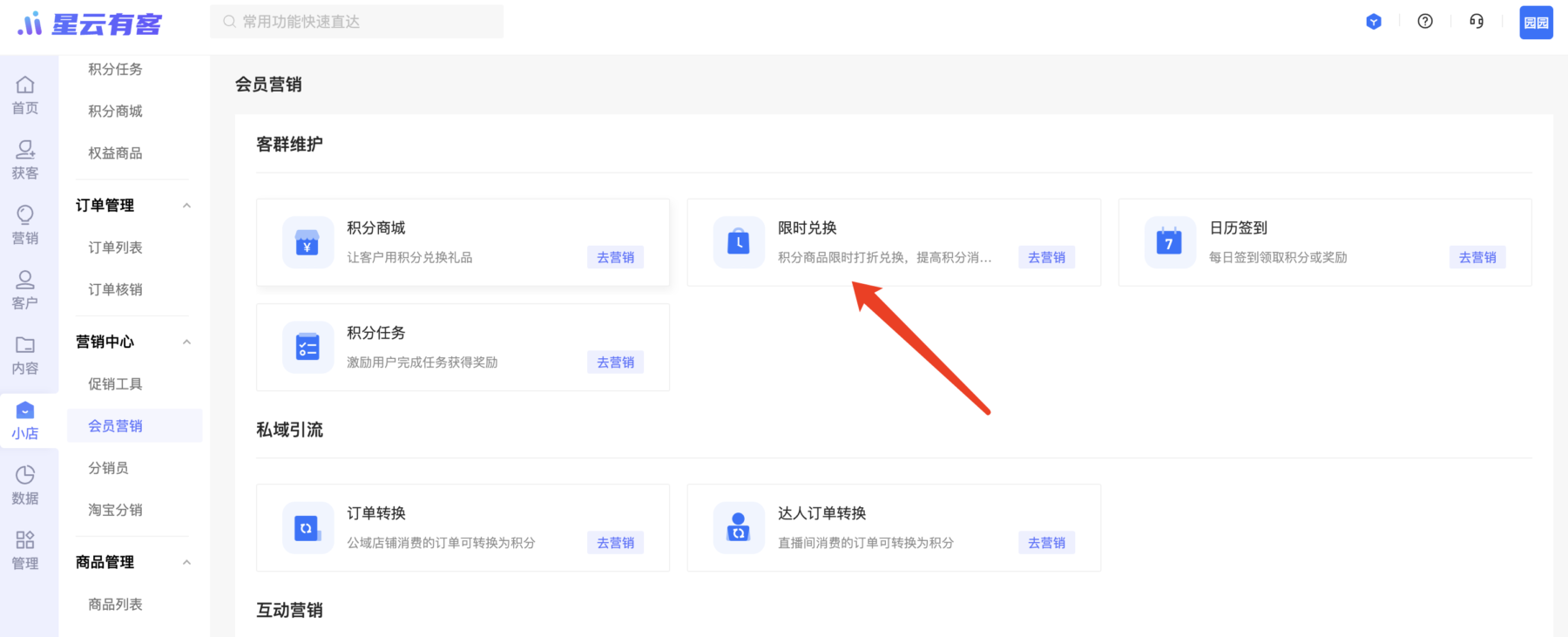Image resolution: width=1568 pixels, height=637 pixels.
Task: Open 分销员 menu item
Action: pyautogui.click(x=108, y=468)
